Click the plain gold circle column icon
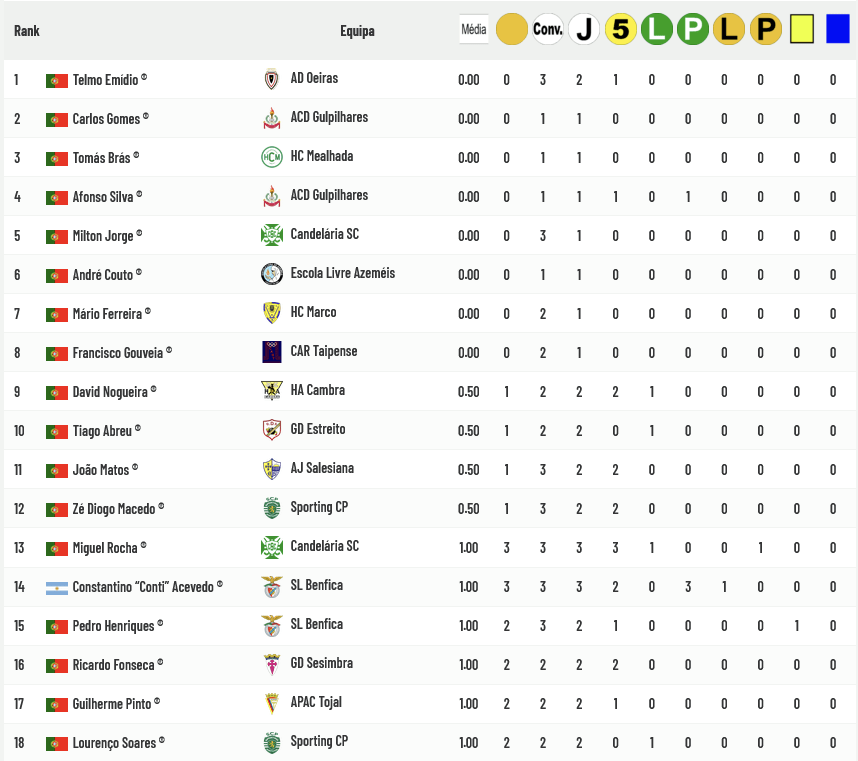This screenshot has height=761, width=858. [x=511, y=30]
